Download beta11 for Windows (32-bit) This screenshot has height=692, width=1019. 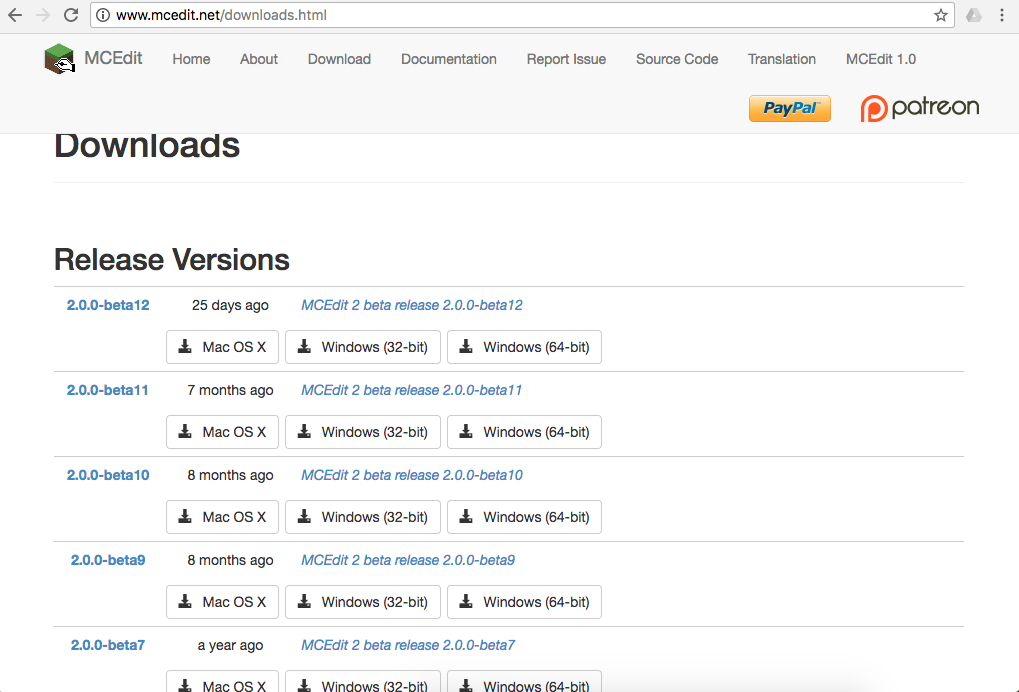coord(363,432)
